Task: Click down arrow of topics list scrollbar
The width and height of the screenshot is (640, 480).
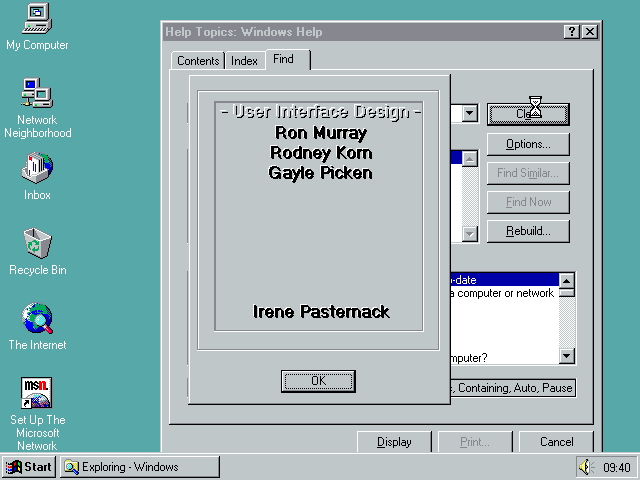Action: [x=567, y=356]
